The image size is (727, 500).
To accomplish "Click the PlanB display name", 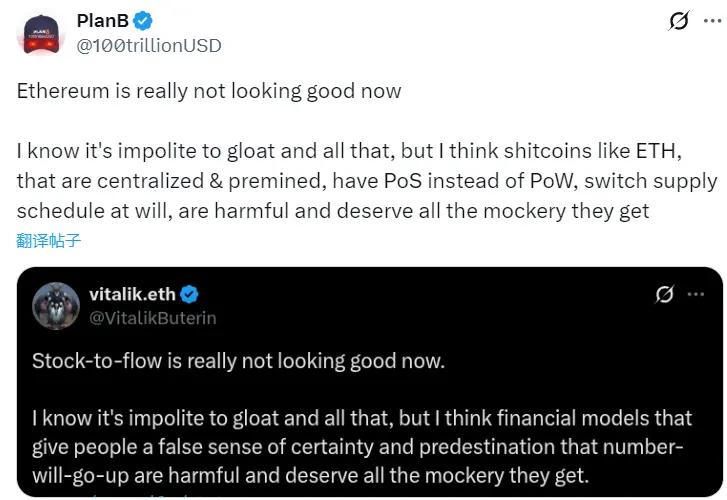I will pyautogui.click(x=103, y=21).
